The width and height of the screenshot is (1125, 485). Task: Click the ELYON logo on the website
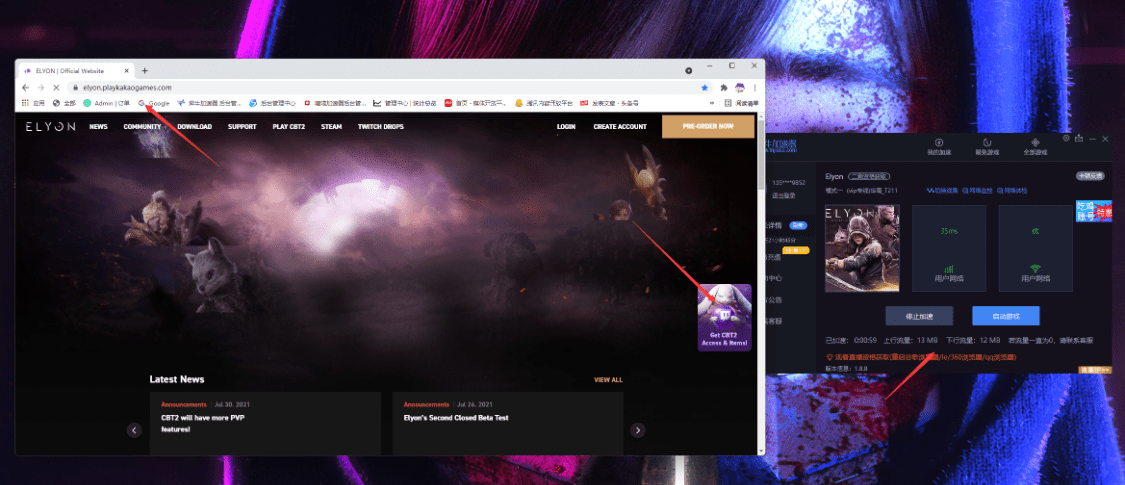(50, 126)
